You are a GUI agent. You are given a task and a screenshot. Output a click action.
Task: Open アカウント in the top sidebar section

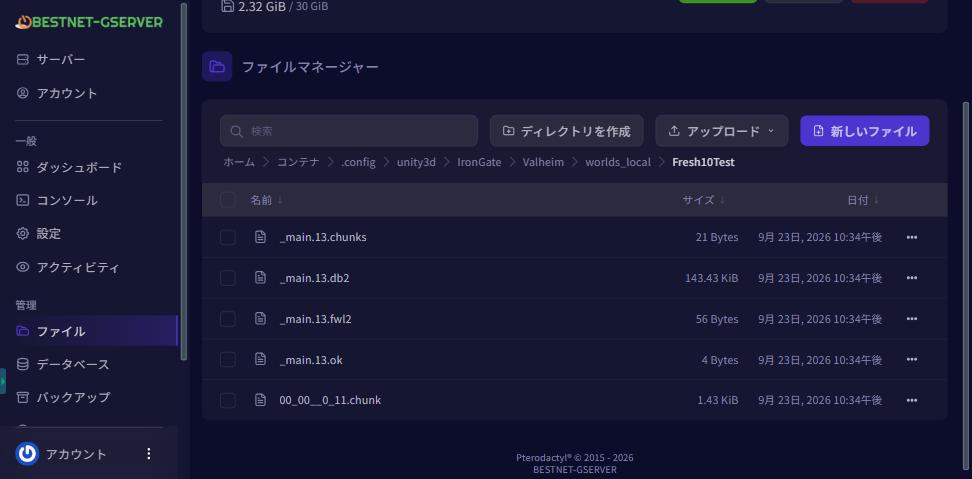click(x=56, y=93)
